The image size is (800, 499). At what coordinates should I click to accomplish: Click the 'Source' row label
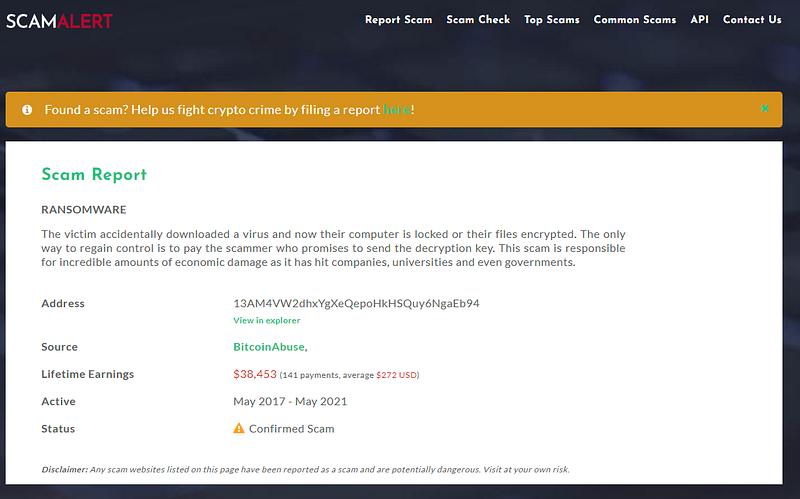(x=59, y=347)
